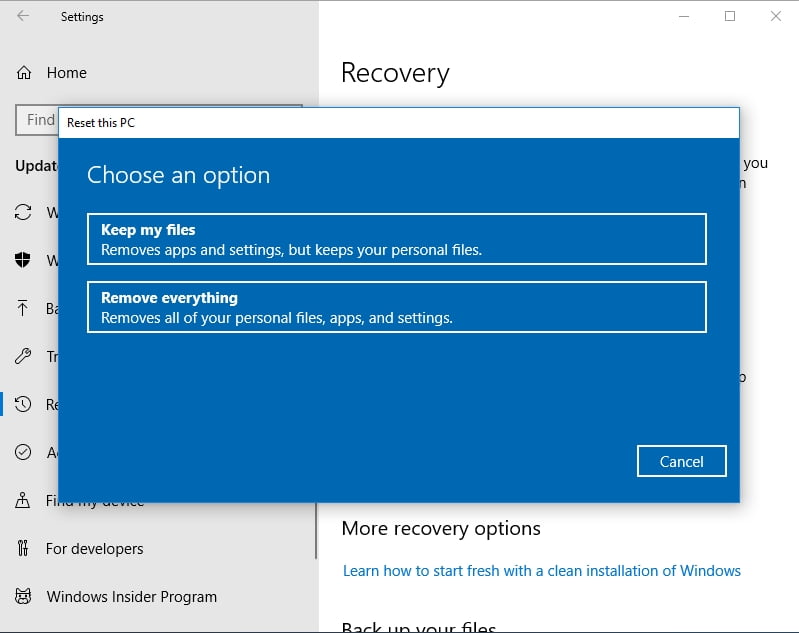Open Troubleshoot wrench icon
The width and height of the screenshot is (799, 633).
23,356
